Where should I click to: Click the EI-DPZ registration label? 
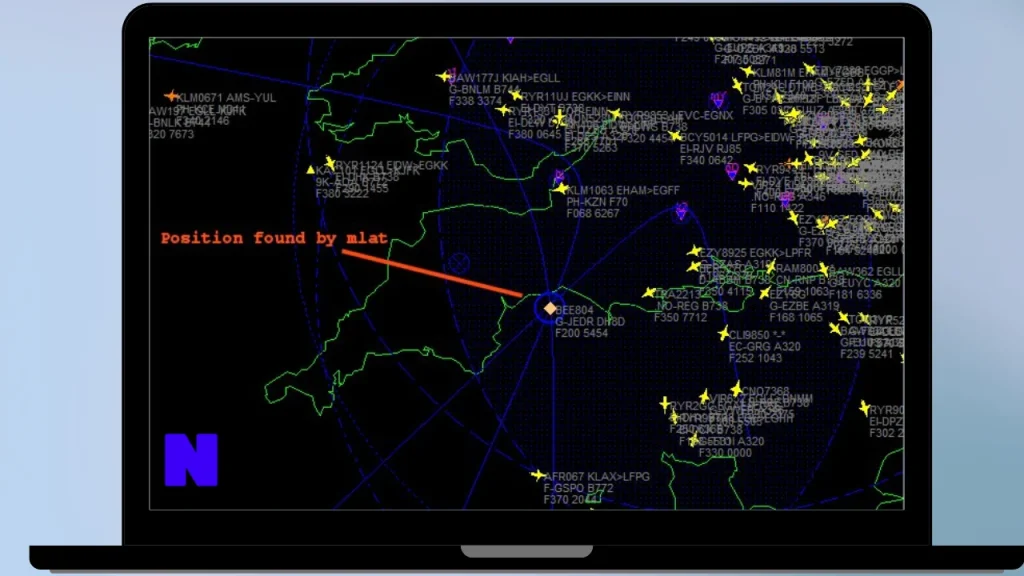click(886, 422)
